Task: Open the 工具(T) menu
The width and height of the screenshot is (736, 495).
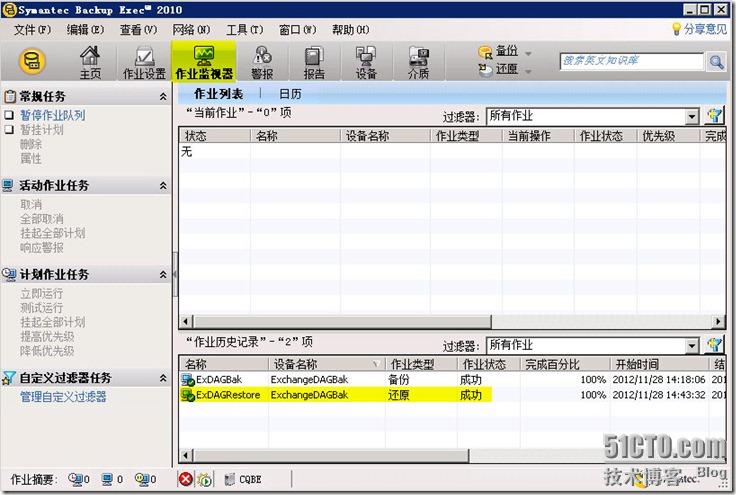Action: click(x=245, y=30)
